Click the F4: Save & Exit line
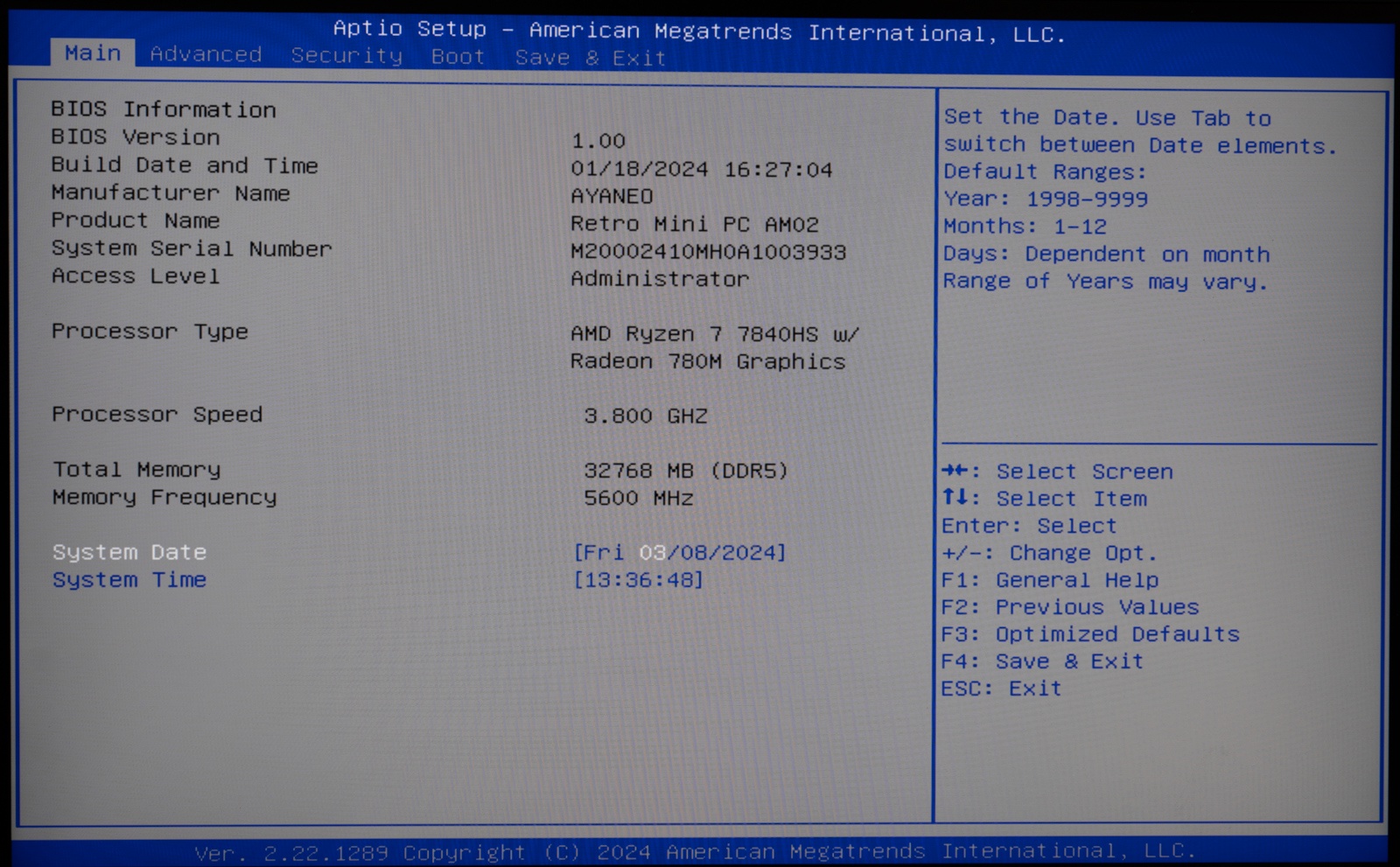 tap(1042, 661)
